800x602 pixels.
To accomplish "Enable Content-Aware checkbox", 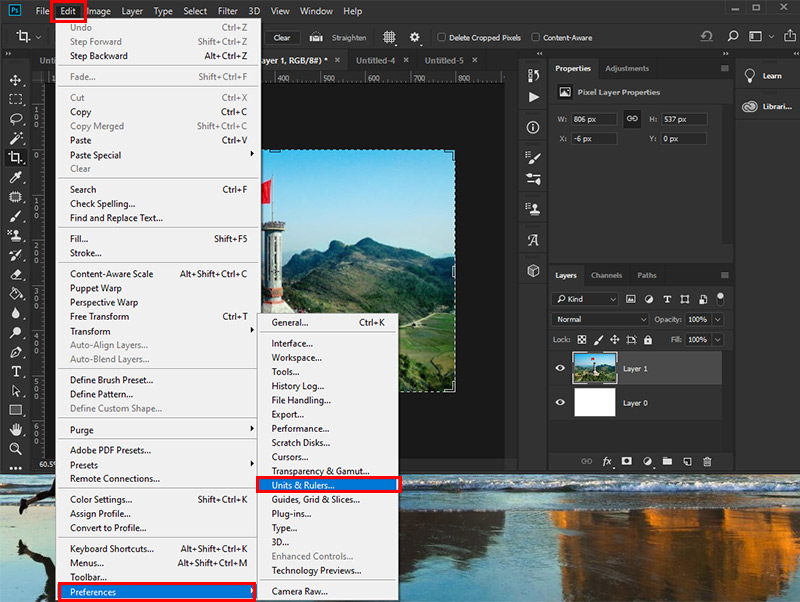I will click(535, 37).
